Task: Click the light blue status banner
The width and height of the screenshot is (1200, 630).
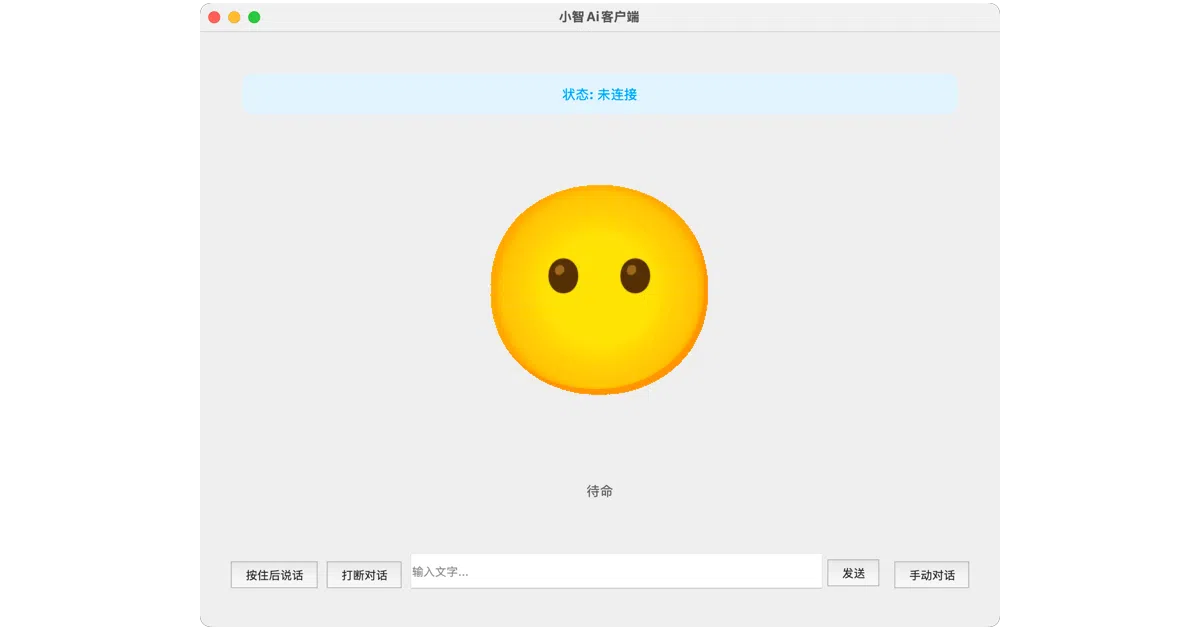Action: 600,94
